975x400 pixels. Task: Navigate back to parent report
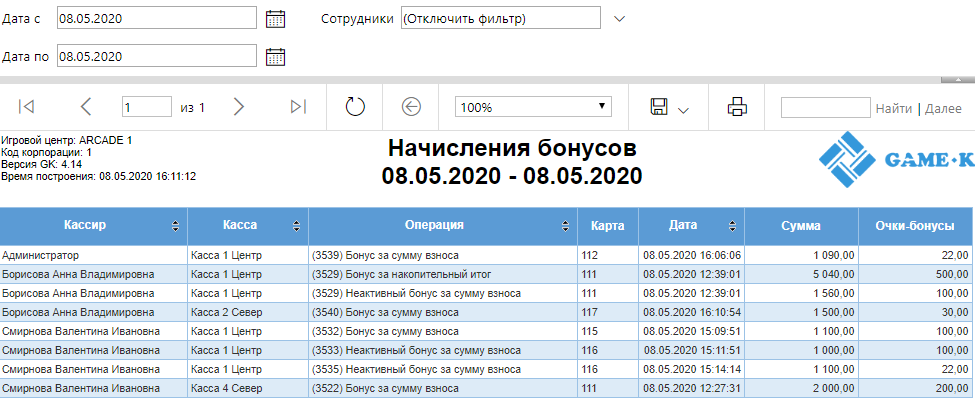[411, 107]
